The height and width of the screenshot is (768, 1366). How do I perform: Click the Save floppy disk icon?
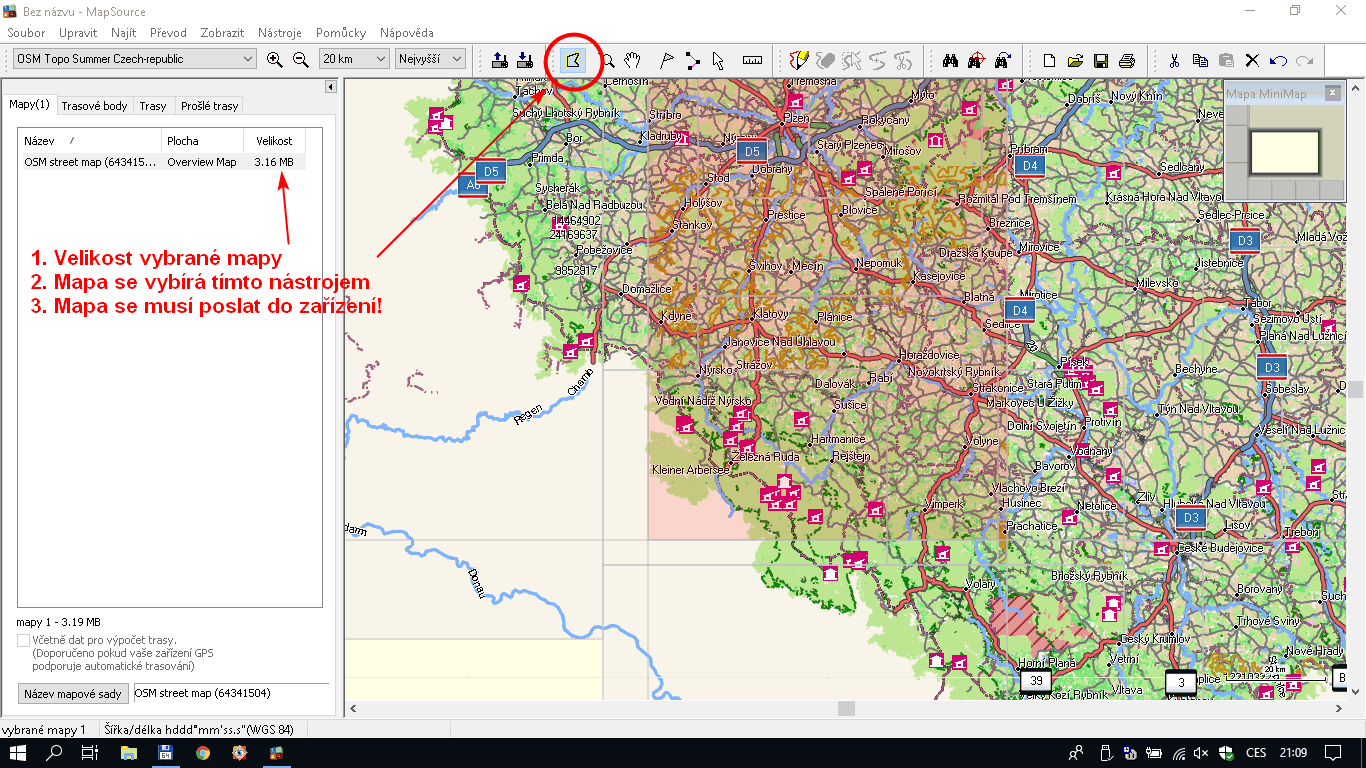tap(1101, 60)
